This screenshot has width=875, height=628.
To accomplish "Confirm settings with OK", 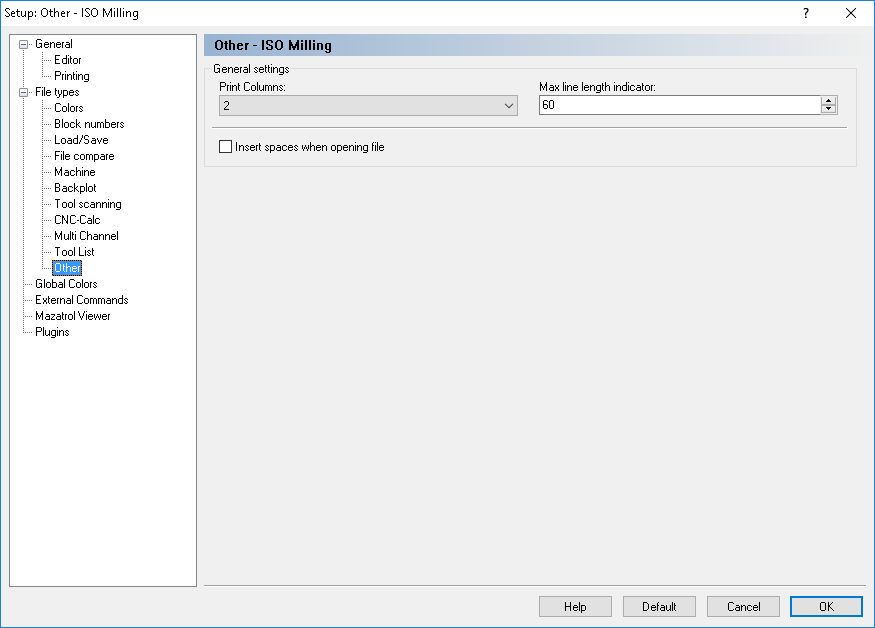I will (826, 607).
